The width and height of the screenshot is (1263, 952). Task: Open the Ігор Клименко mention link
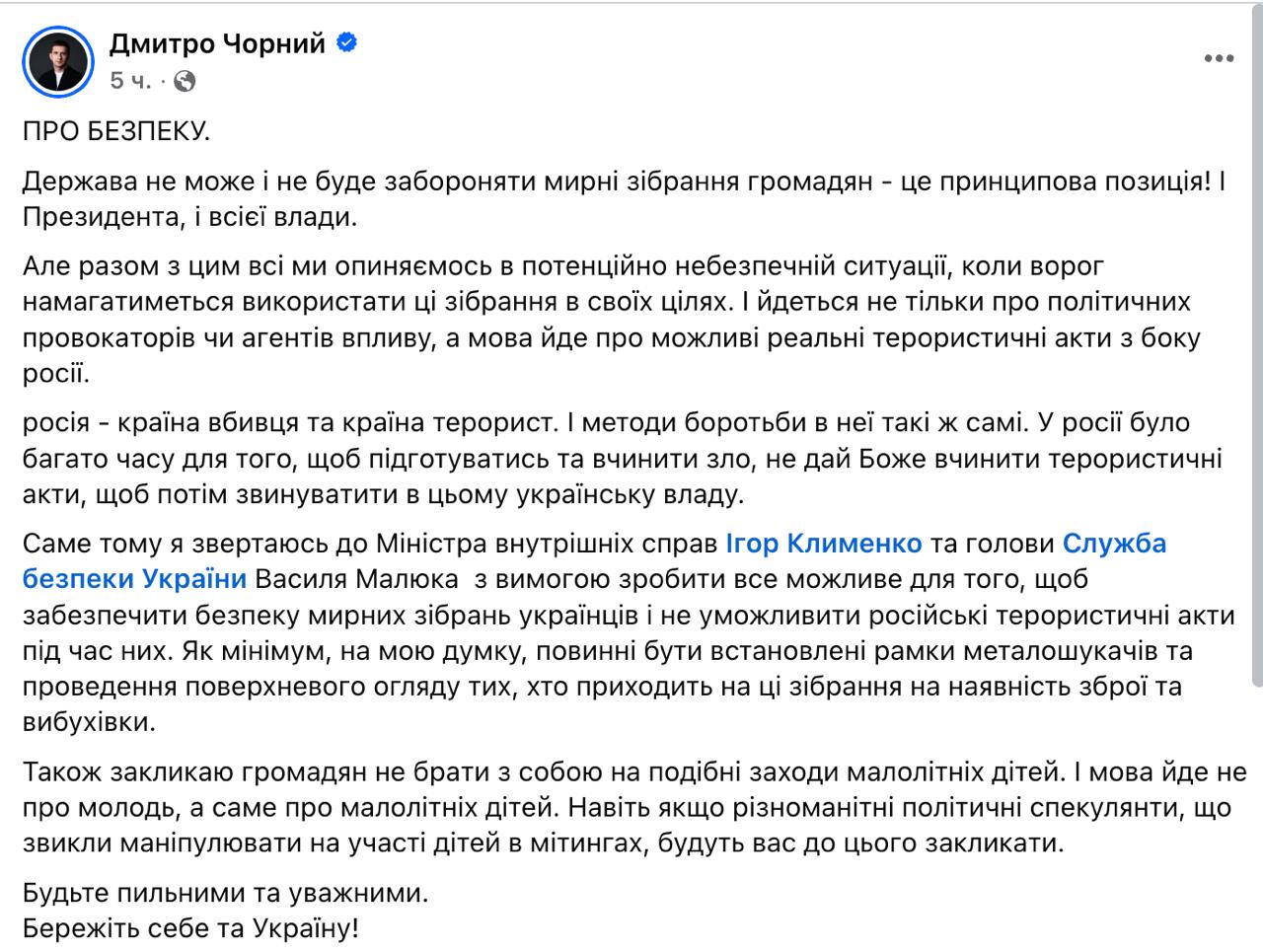coord(823,543)
